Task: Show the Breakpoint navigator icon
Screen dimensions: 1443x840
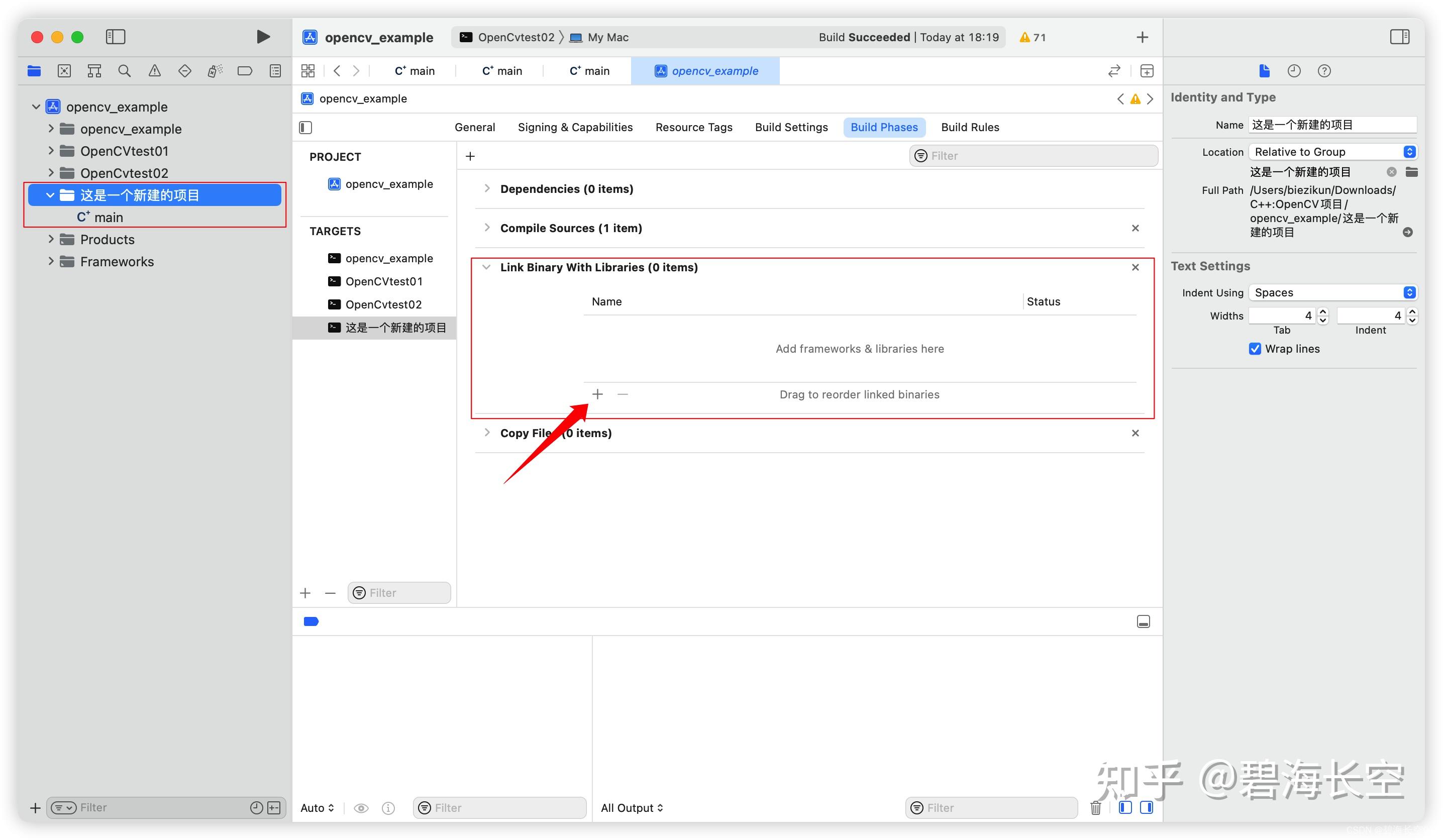Action: tap(245, 71)
